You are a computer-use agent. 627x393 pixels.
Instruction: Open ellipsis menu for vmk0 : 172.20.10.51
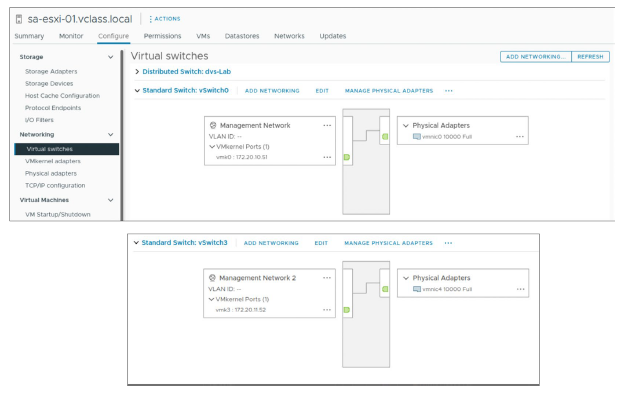point(327,157)
